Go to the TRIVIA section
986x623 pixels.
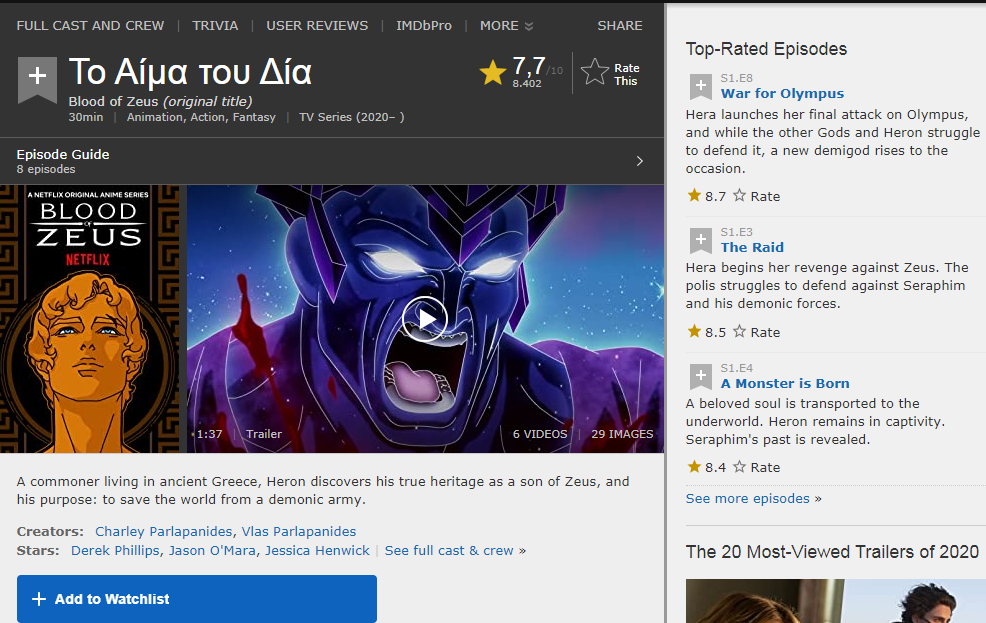(x=215, y=26)
